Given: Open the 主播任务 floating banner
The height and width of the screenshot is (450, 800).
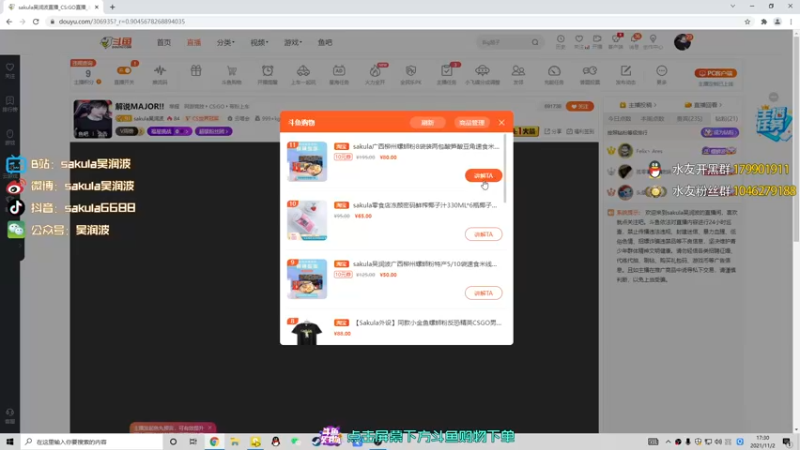Looking at the screenshot, I should tap(774, 123).
